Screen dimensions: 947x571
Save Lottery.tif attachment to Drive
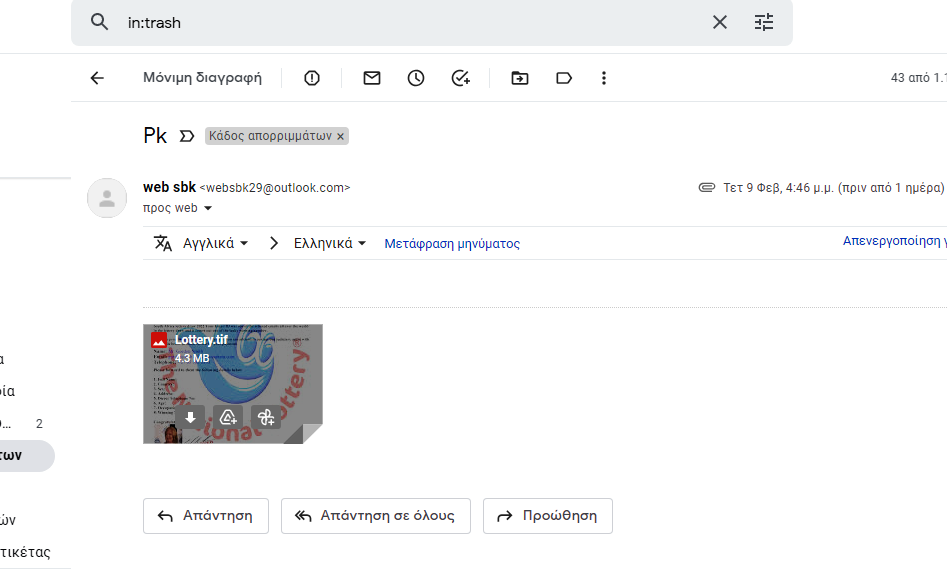228,417
